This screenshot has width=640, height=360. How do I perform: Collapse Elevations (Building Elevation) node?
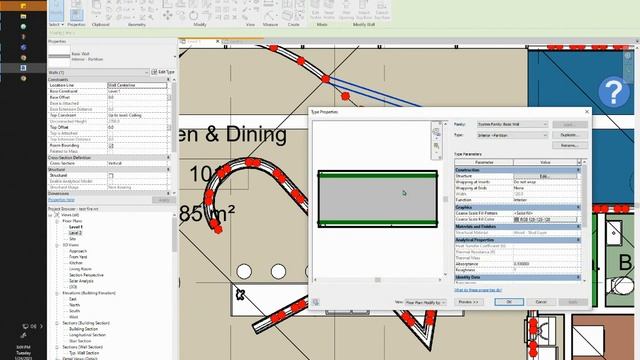click(57, 293)
